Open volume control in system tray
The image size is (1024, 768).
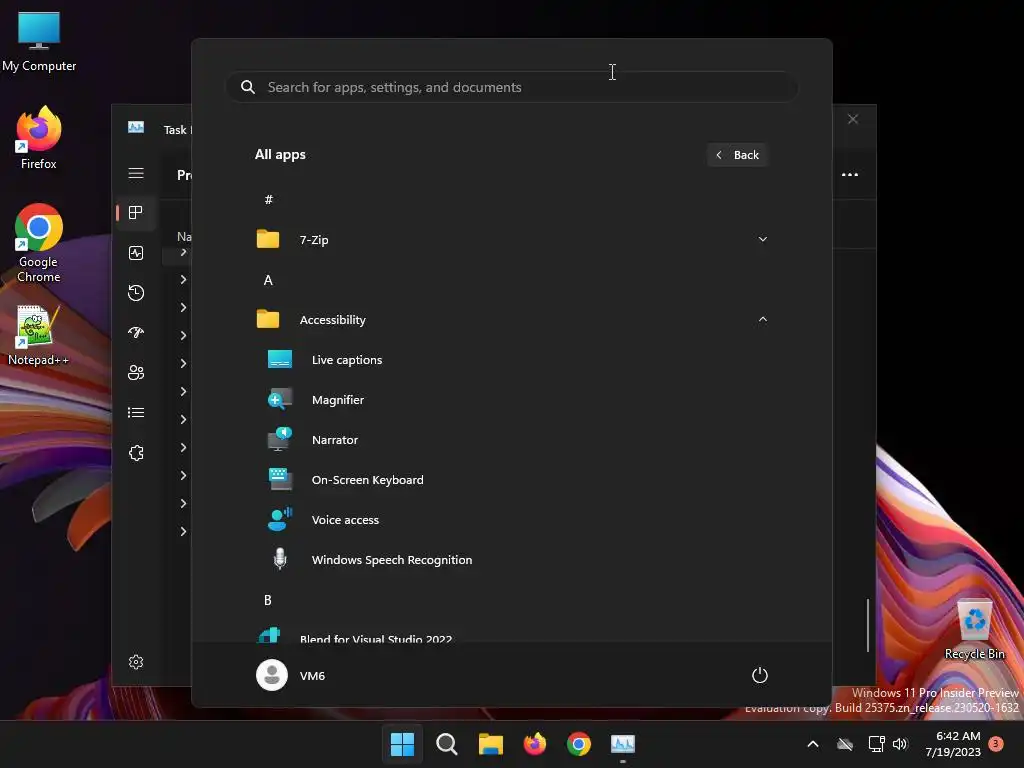pyautogui.click(x=901, y=744)
